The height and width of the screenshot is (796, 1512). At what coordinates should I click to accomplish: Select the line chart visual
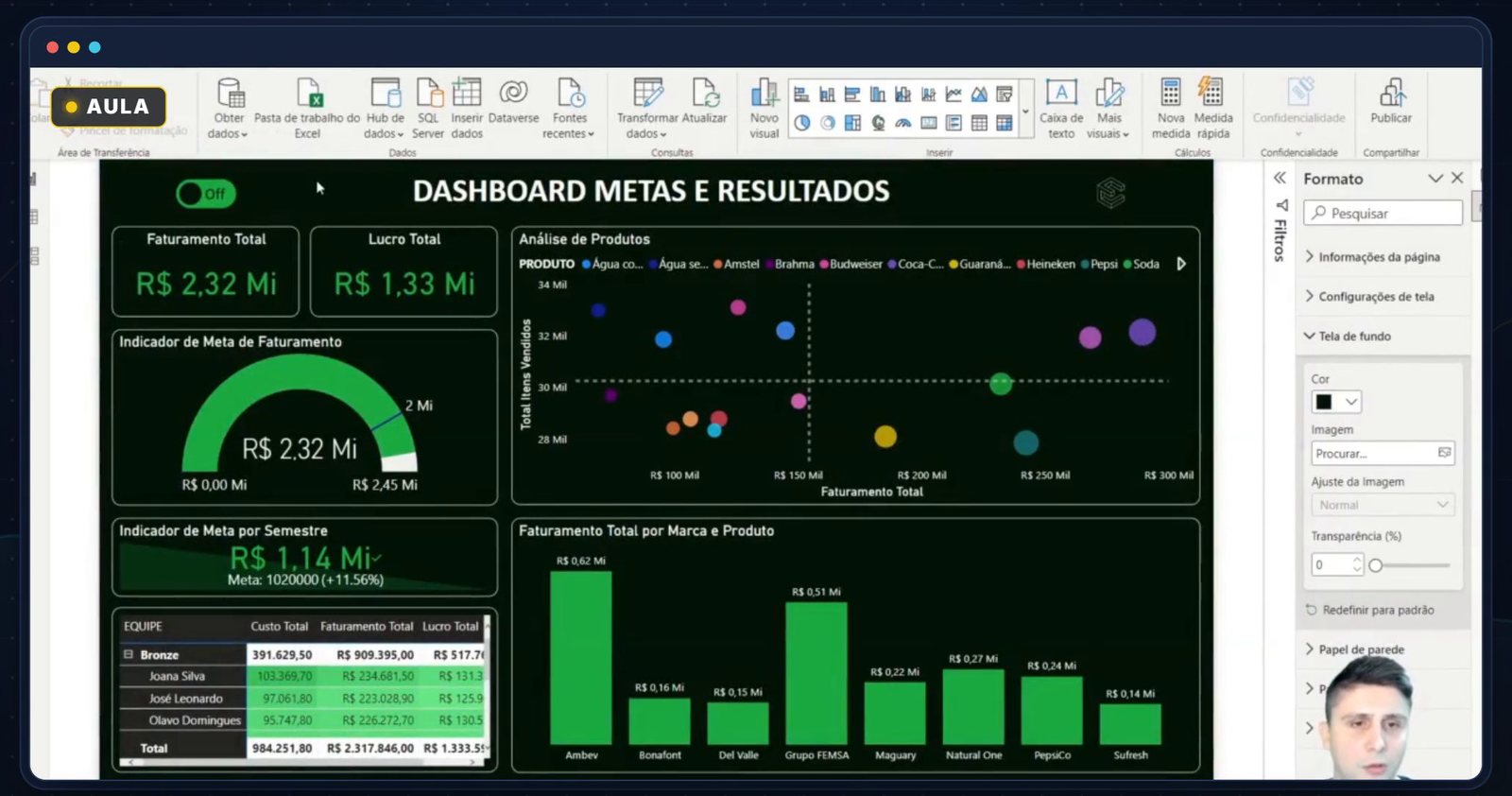954,95
